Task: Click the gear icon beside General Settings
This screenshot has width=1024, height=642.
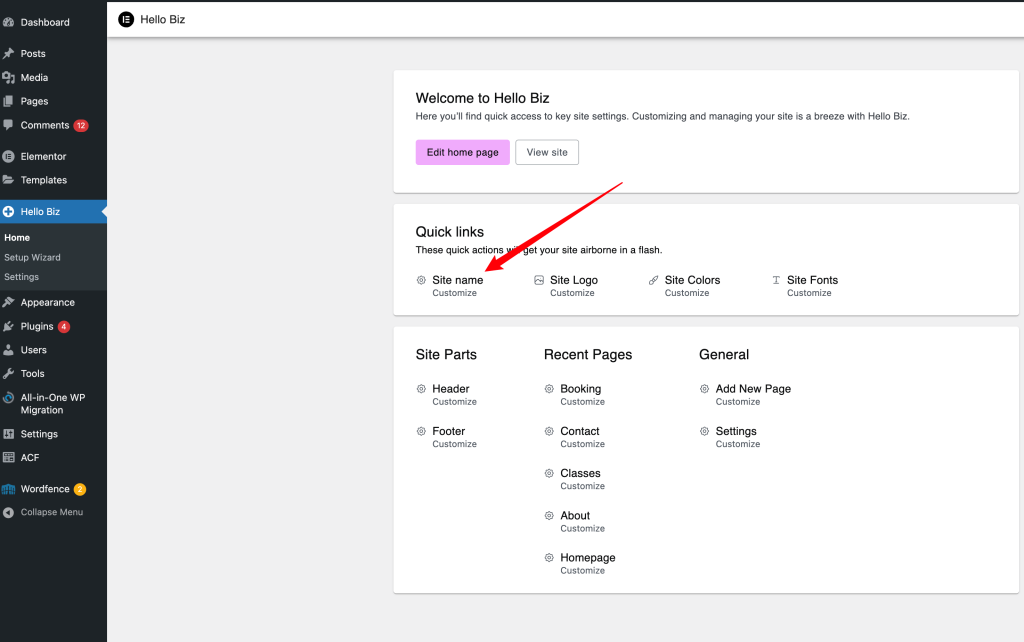Action: (705, 431)
